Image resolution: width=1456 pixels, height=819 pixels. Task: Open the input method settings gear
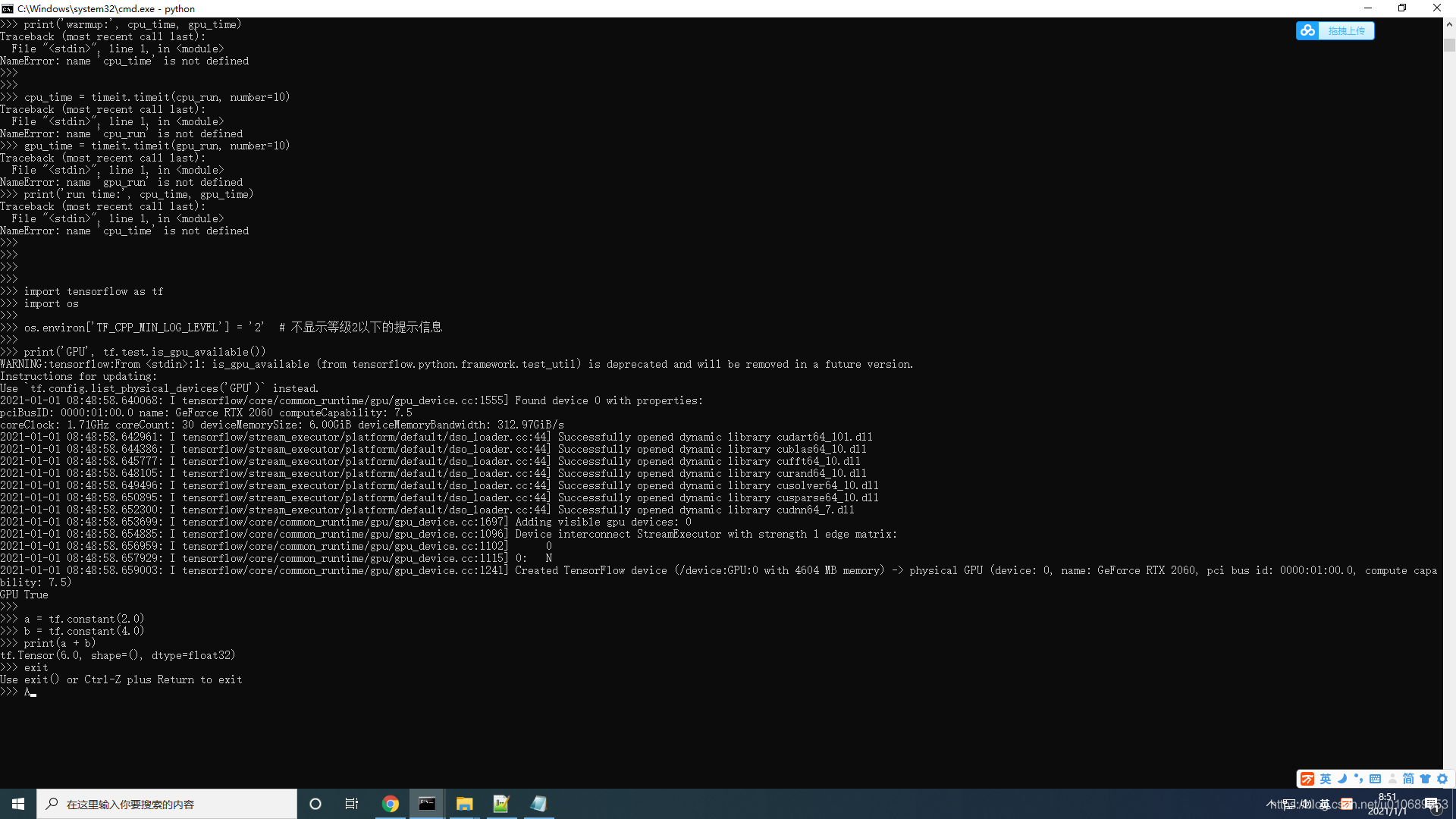click(x=1442, y=779)
